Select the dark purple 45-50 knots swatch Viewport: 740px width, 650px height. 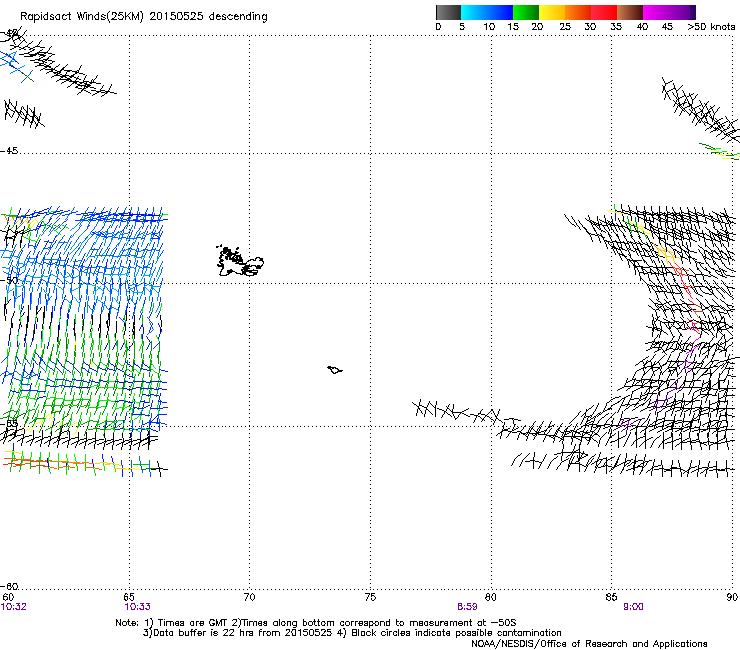682,12
